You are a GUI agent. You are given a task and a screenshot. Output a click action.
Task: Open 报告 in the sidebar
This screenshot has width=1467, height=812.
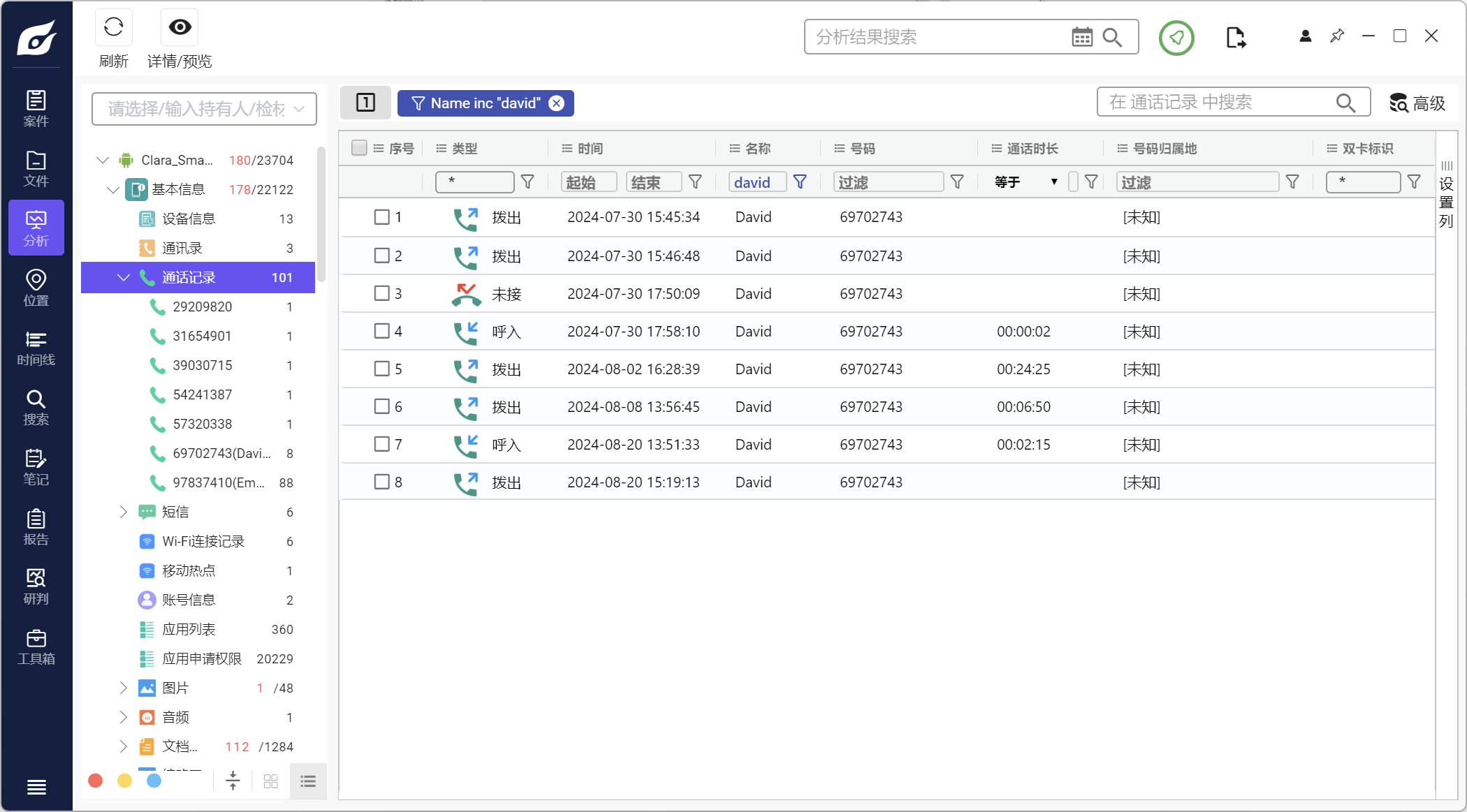coord(36,528)
